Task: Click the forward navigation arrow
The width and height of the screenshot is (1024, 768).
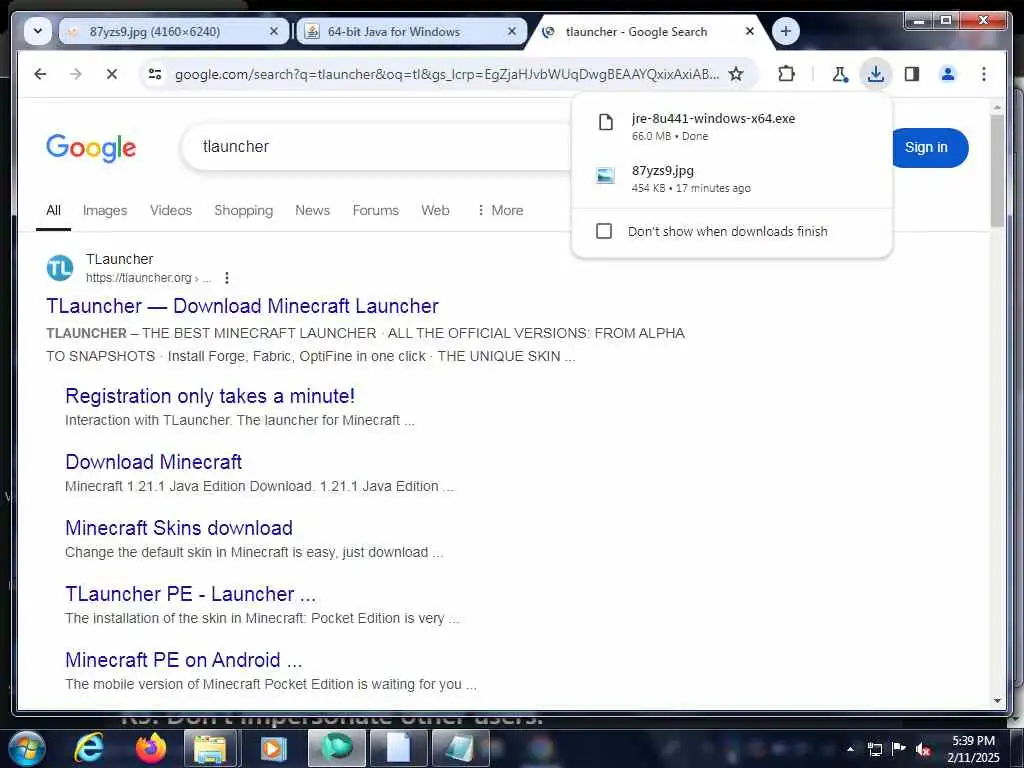Action: (76, 74)
